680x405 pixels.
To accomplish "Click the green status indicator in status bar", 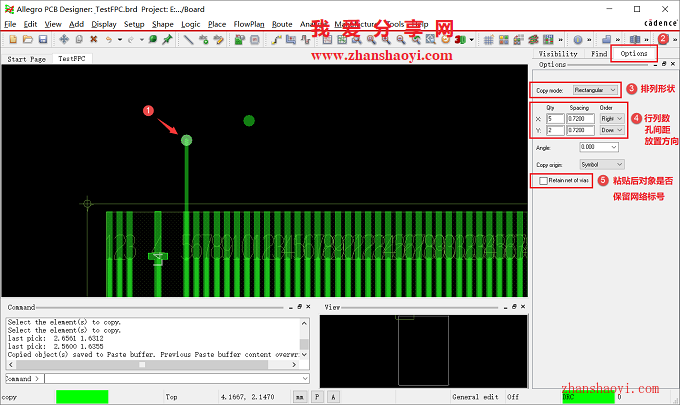I will pos(82,397).
